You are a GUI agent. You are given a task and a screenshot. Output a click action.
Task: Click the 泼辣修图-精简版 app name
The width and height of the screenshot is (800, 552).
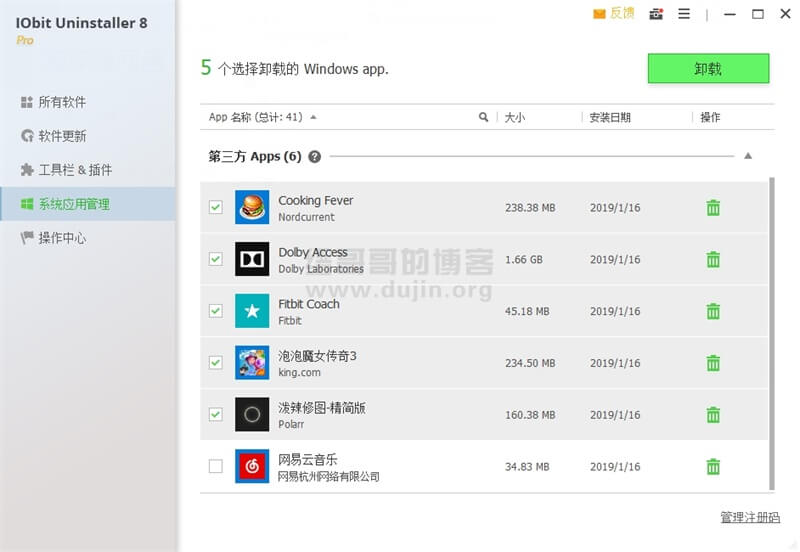pos(321,408)
